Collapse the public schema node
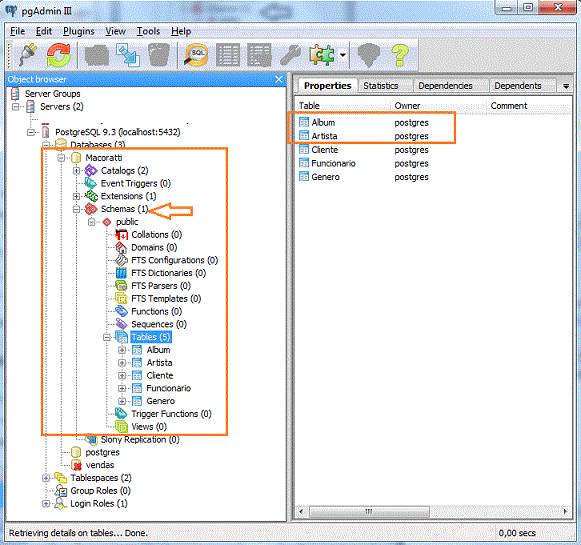581x545 pixels. (92, 222)
